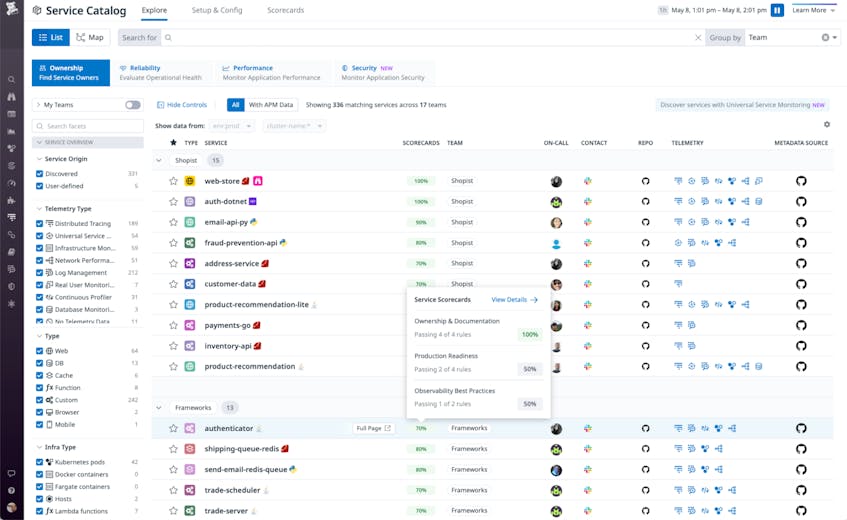
Task: Toggle the My Teams switch
Action: [x=133, y=105]
